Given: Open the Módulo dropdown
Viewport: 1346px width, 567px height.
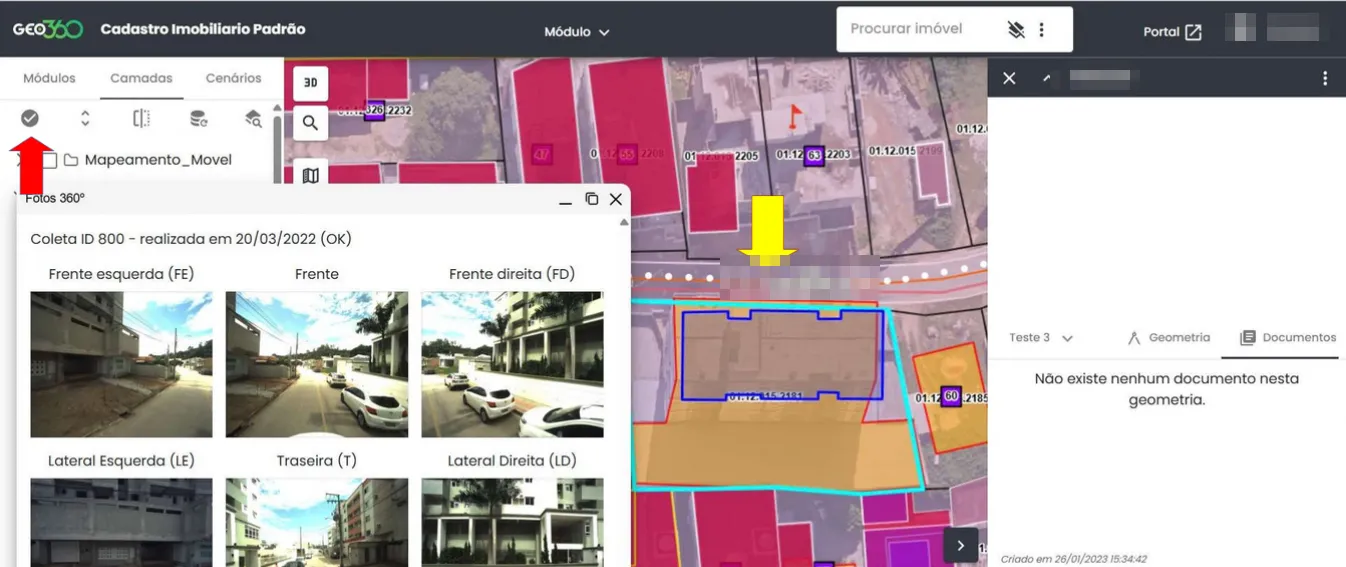Looking at the screenshot, I should 577,32.
